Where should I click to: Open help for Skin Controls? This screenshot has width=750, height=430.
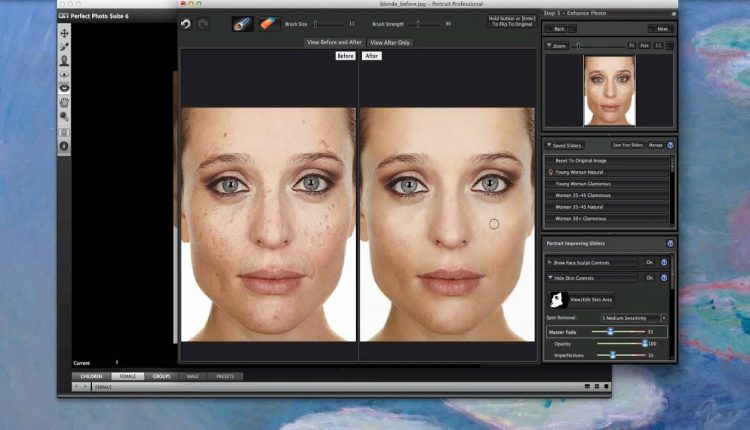[664, 278]
